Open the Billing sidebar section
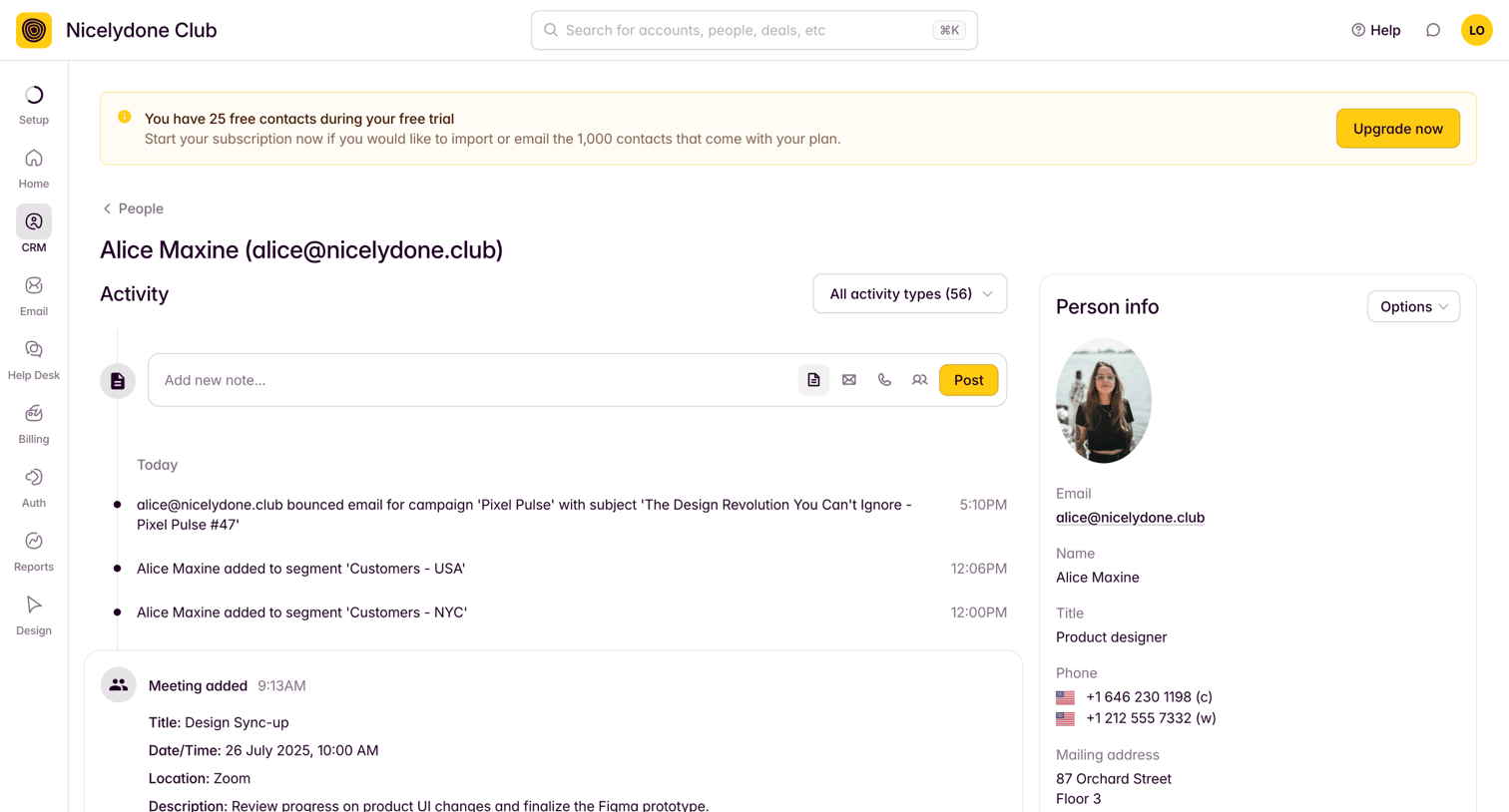This screenshot has height=812, width=1509. [x=34, y=424]
